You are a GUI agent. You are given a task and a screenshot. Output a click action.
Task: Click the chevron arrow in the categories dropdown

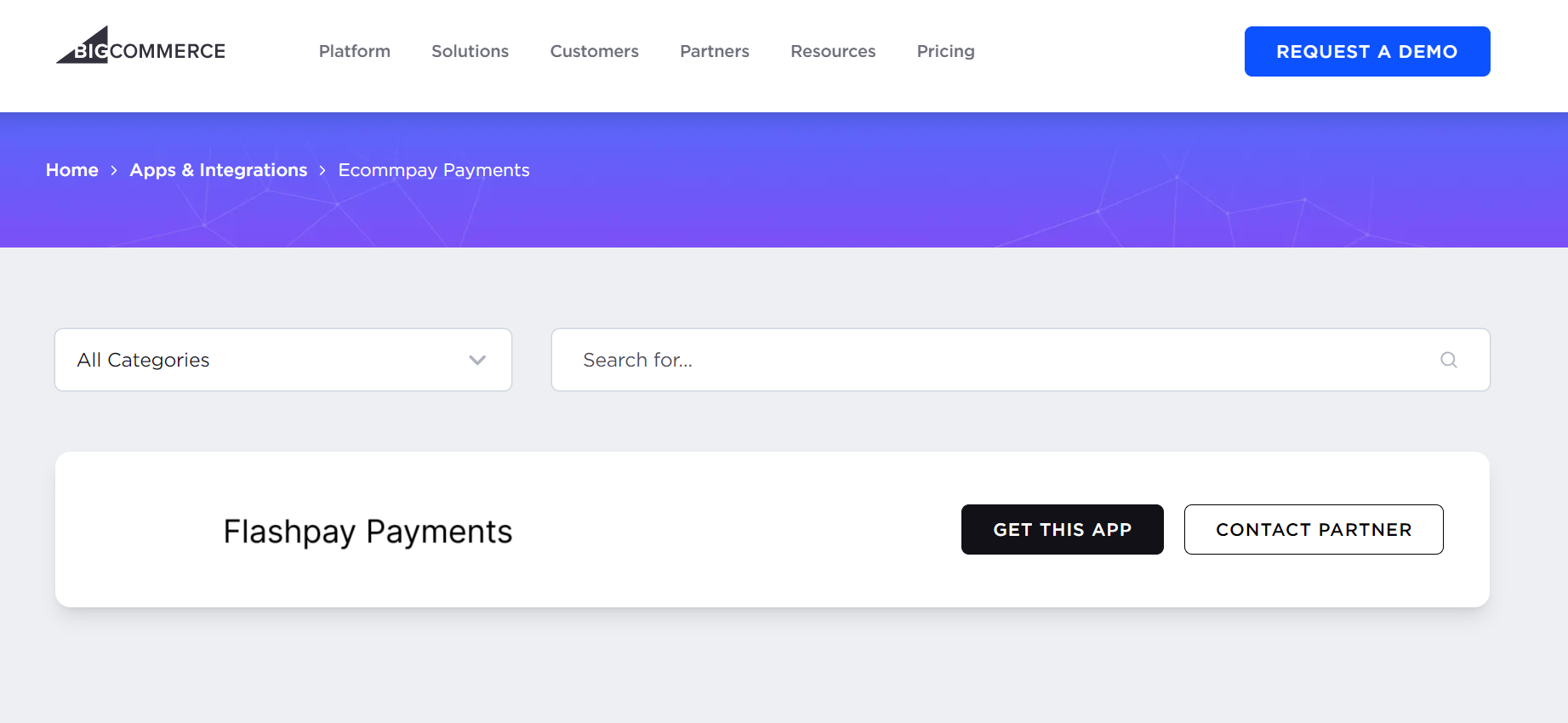pyautogui.click(x=477, y=360)
